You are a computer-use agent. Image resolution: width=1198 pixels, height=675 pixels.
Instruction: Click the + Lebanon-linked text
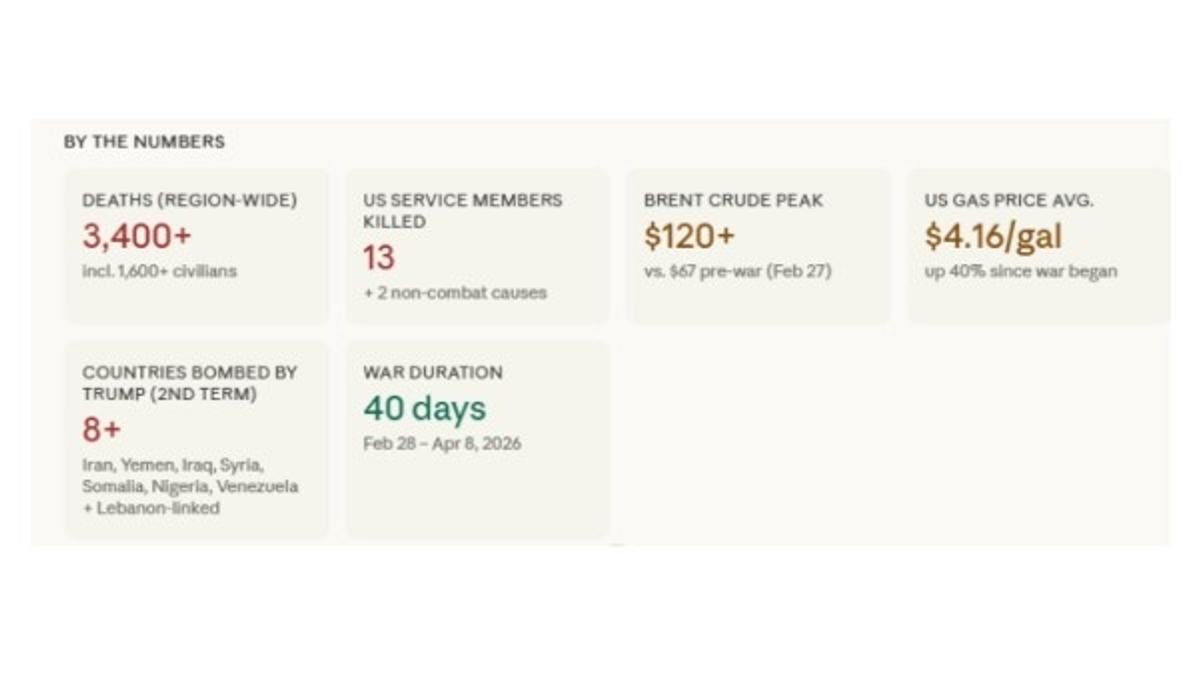point(151,508)
